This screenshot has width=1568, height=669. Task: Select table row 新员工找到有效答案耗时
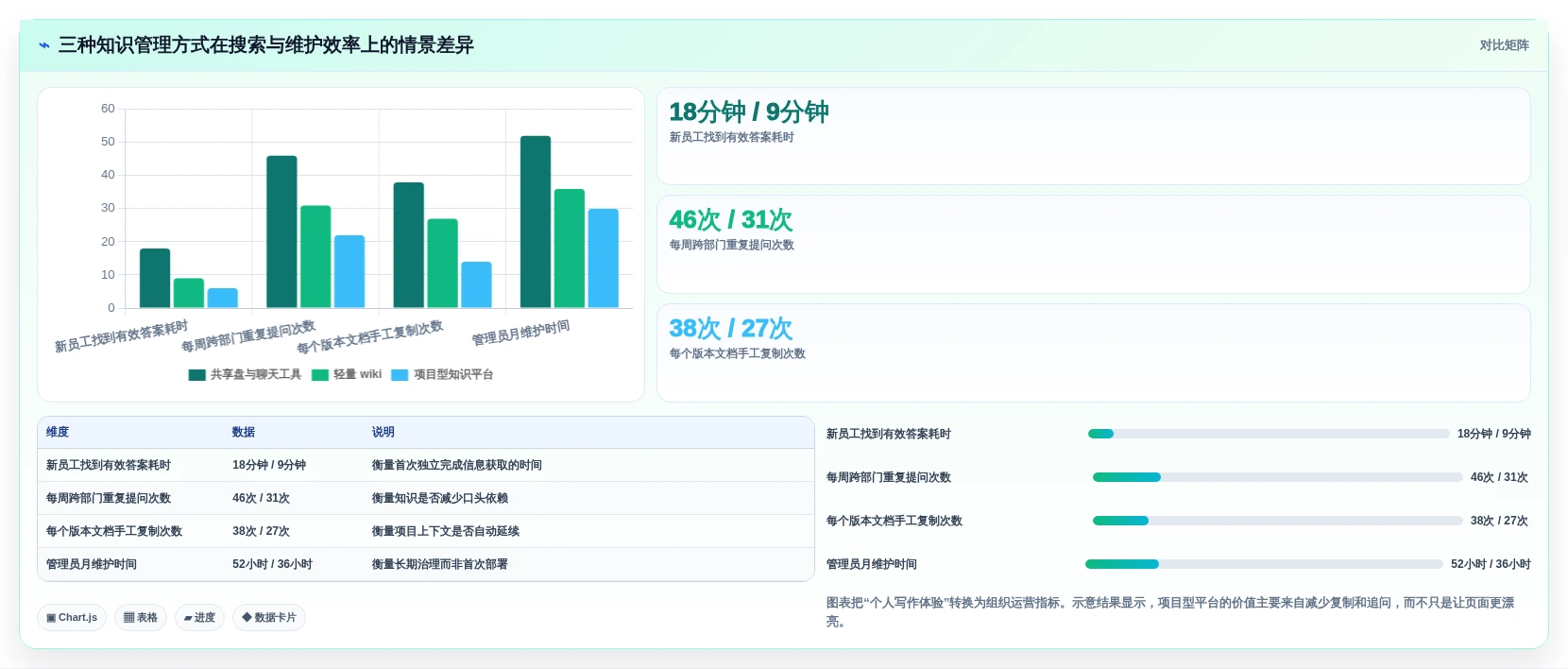click(x=426, y=465)
